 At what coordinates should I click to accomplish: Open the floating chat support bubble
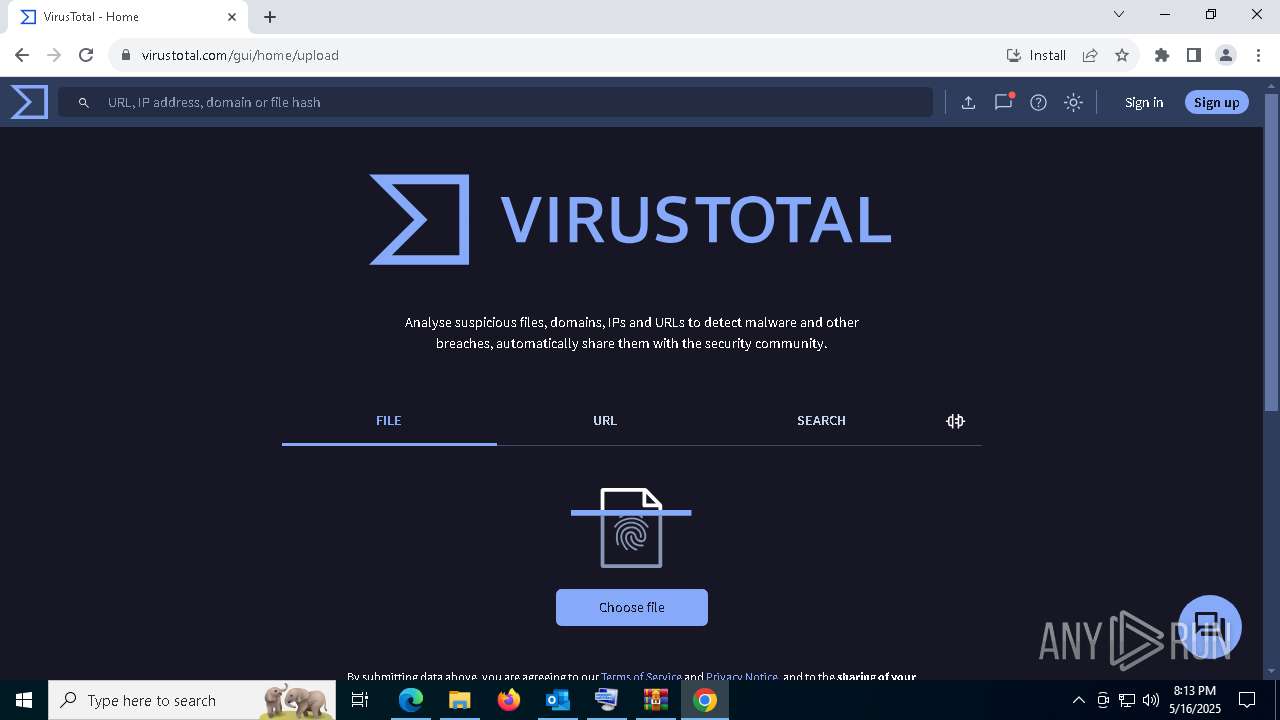[1210, 627]
